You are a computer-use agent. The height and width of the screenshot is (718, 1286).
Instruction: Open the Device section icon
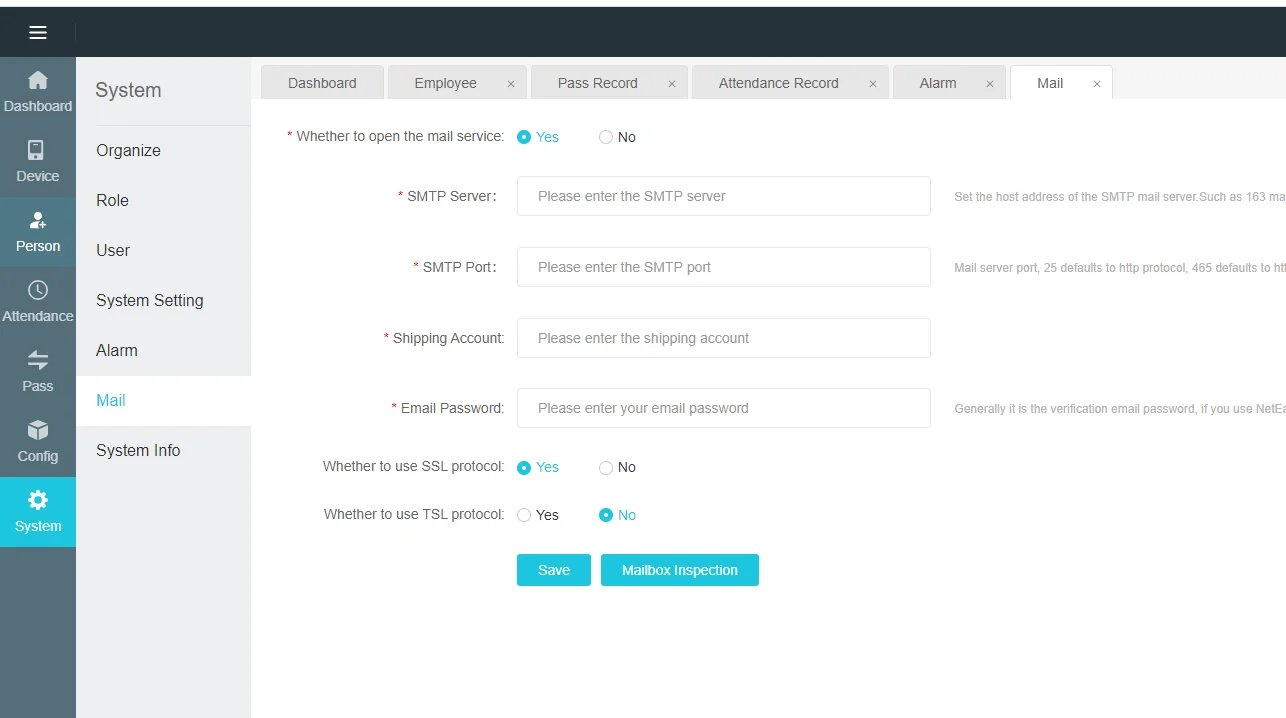(x=38, y=151)
